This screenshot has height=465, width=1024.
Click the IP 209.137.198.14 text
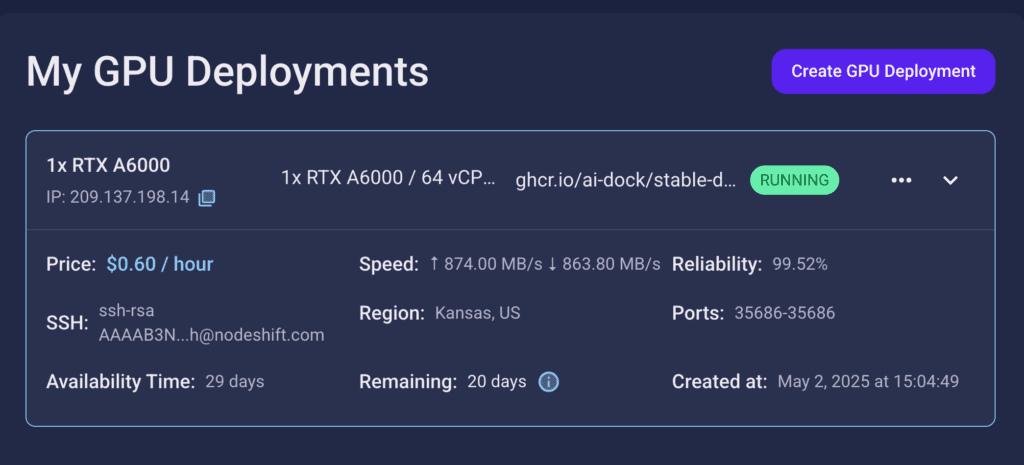pyautogui.click(x=118, y=197)
